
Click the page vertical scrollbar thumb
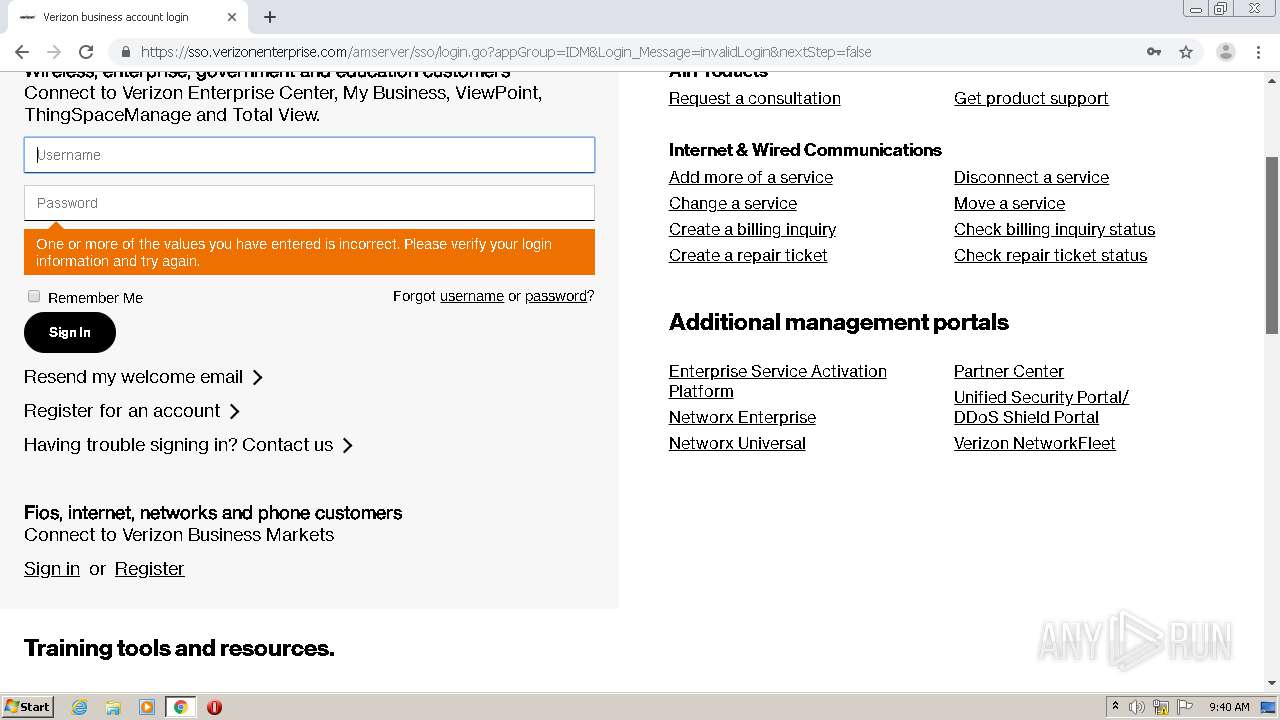[x=1272, y=245]
